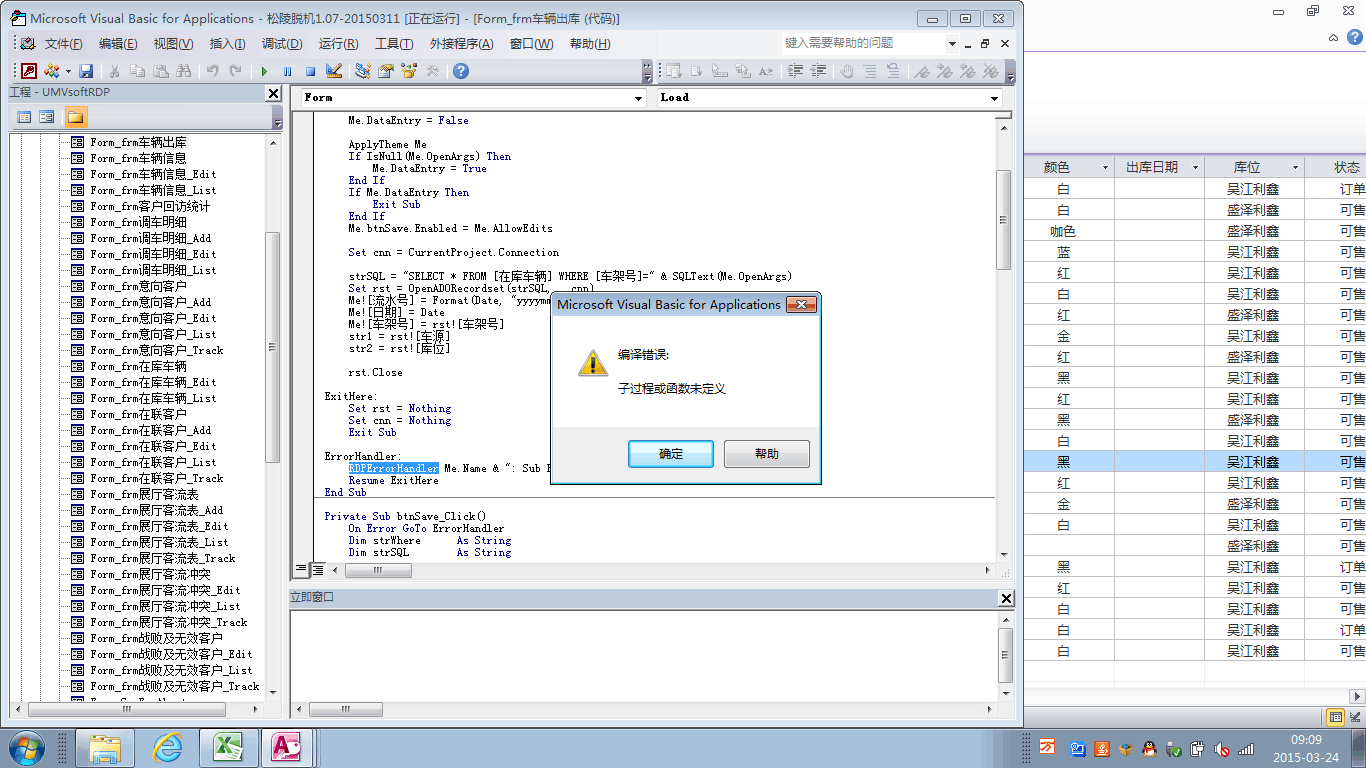1366x768 pixels.
Task: Click the Run Sub (play) toolbar icon
Action: coord(264,71)
